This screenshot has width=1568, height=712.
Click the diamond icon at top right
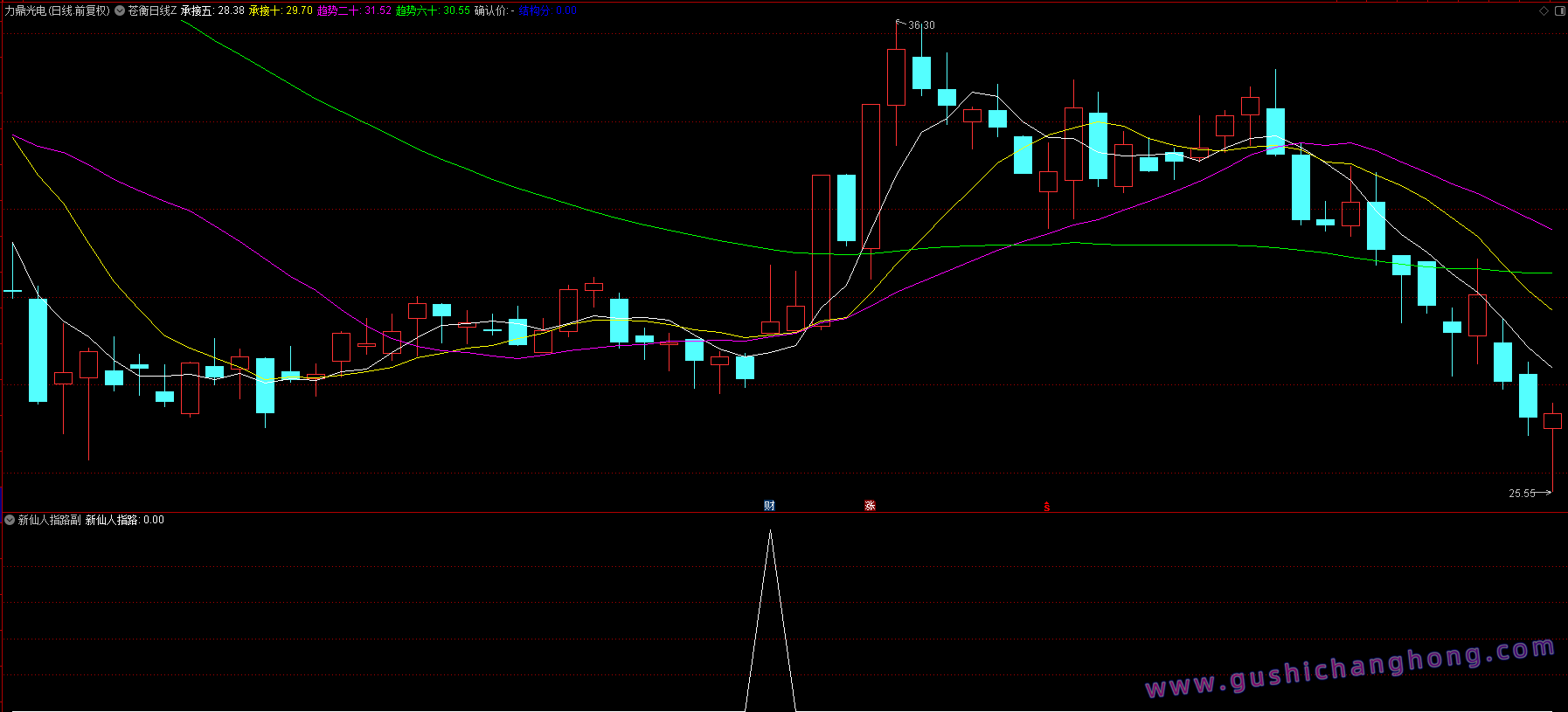pos(1544,11)
